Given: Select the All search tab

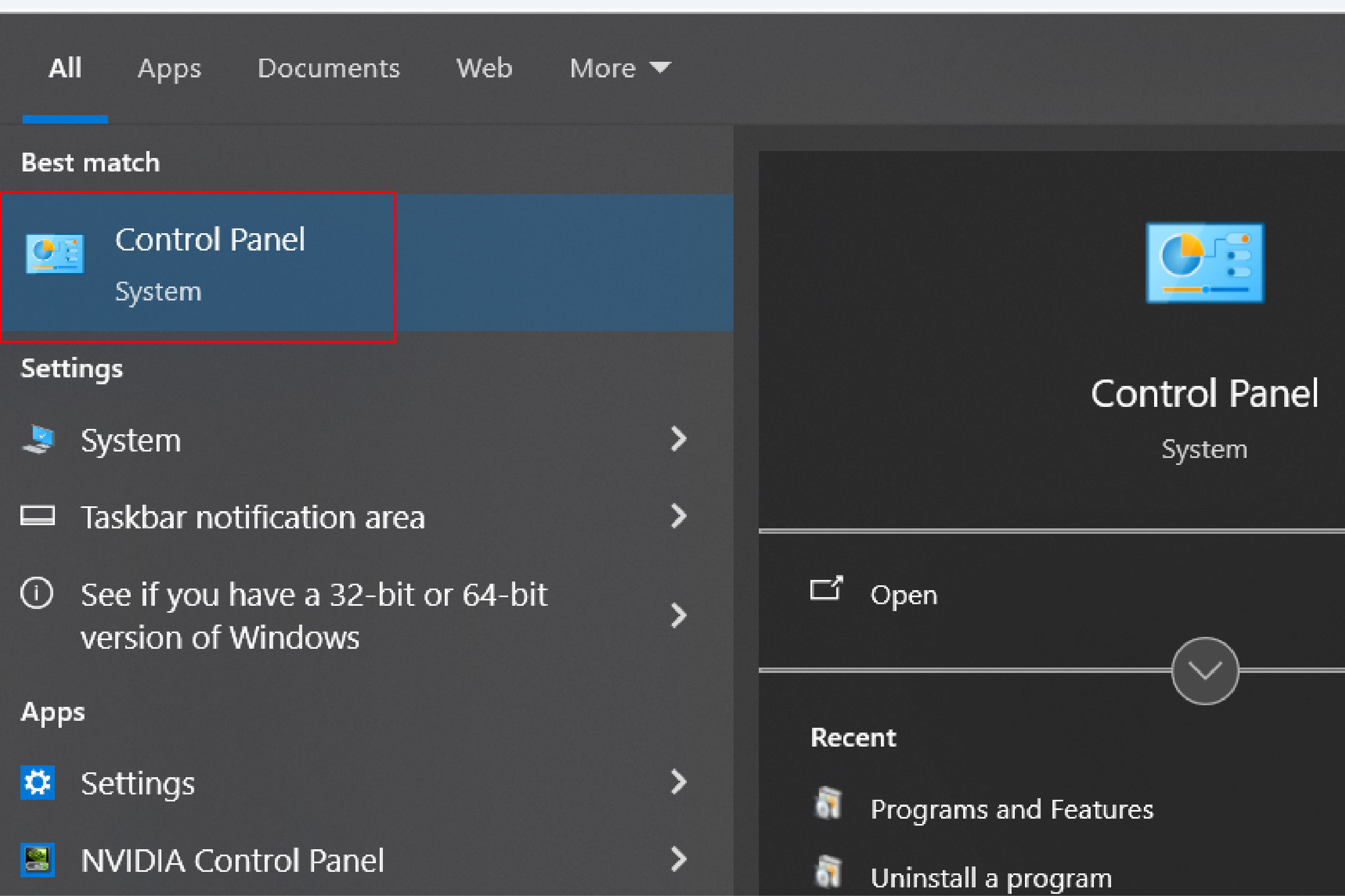Looking at the screenshot, I should point(65,68).
